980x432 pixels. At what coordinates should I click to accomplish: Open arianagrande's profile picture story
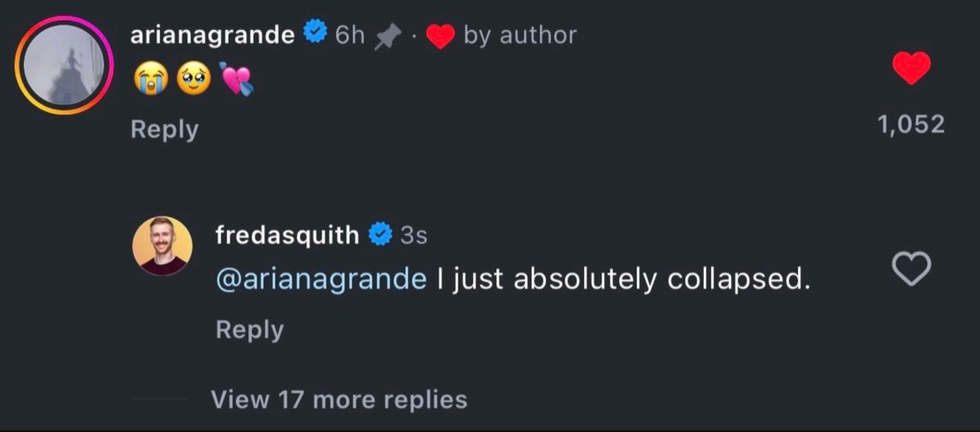tap(64, 64)
